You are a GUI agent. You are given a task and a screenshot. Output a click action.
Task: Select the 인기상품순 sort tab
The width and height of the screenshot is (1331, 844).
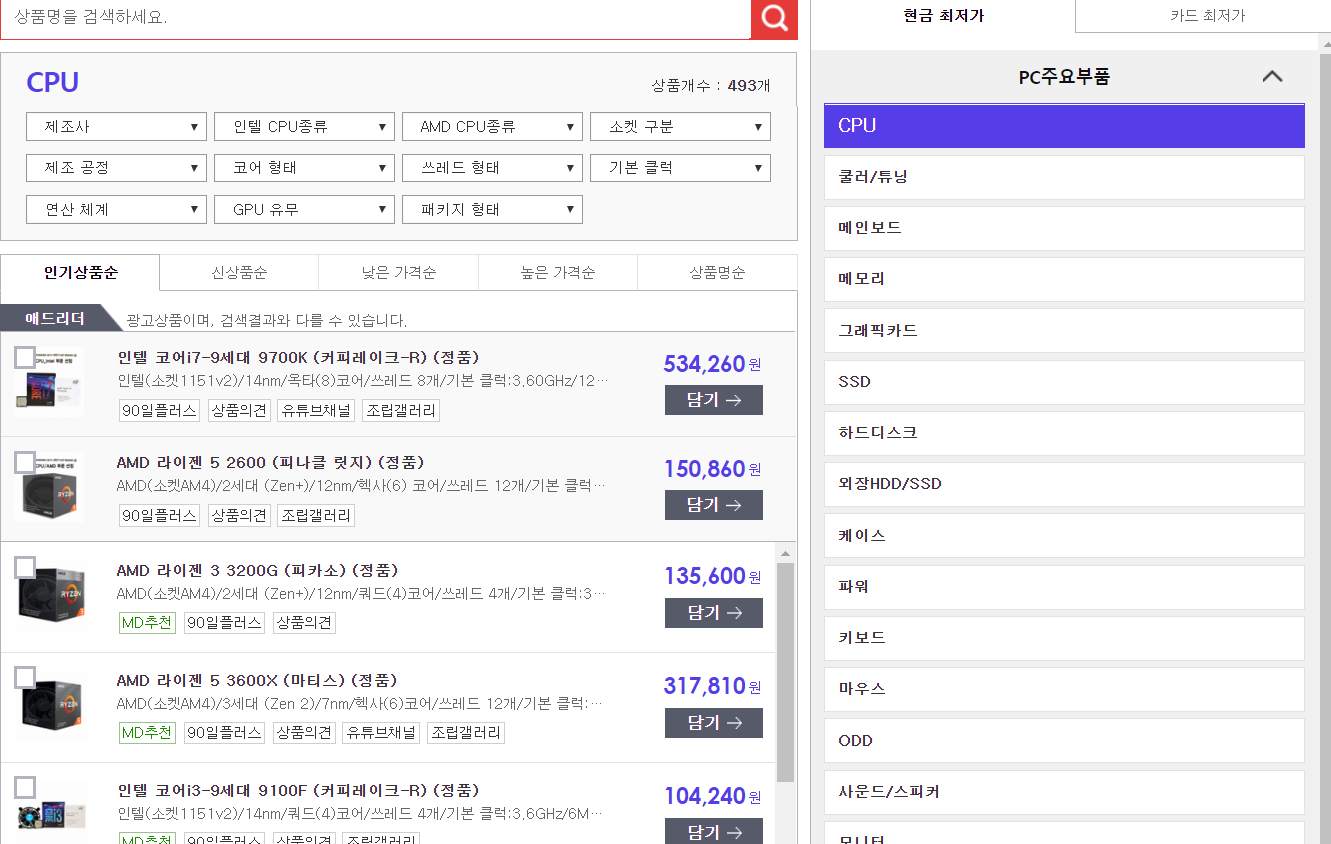(x=80, y=273)
